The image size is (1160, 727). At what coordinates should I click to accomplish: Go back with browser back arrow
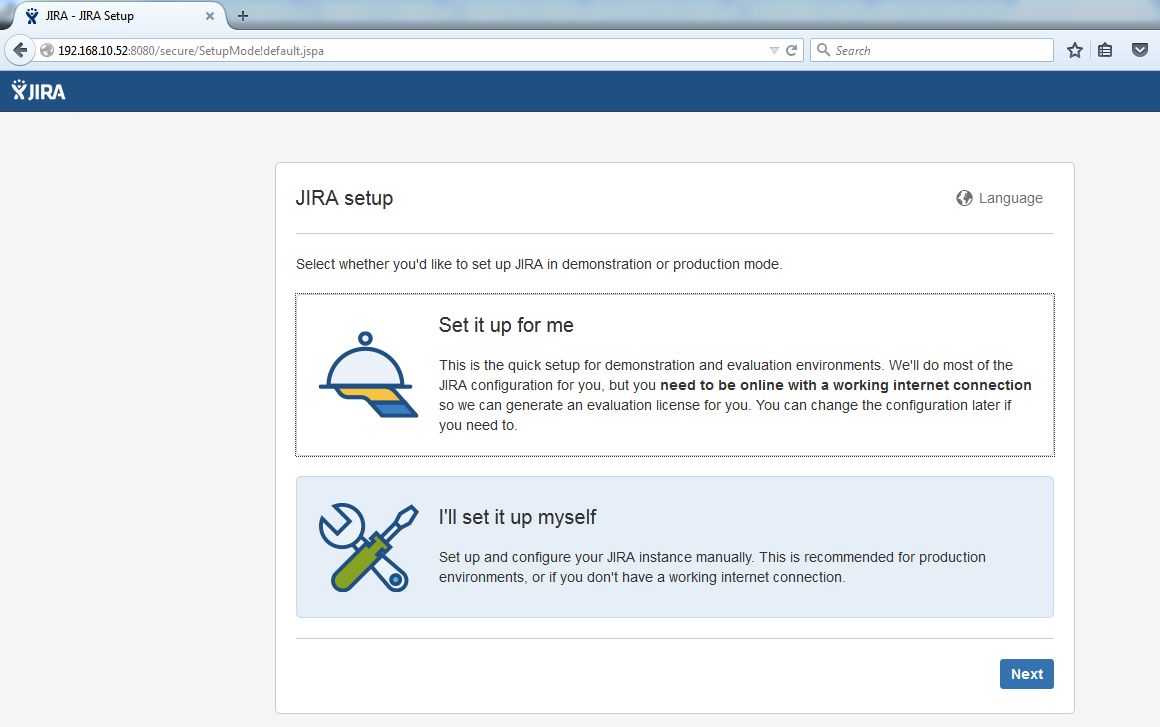(x=20, y=50)
